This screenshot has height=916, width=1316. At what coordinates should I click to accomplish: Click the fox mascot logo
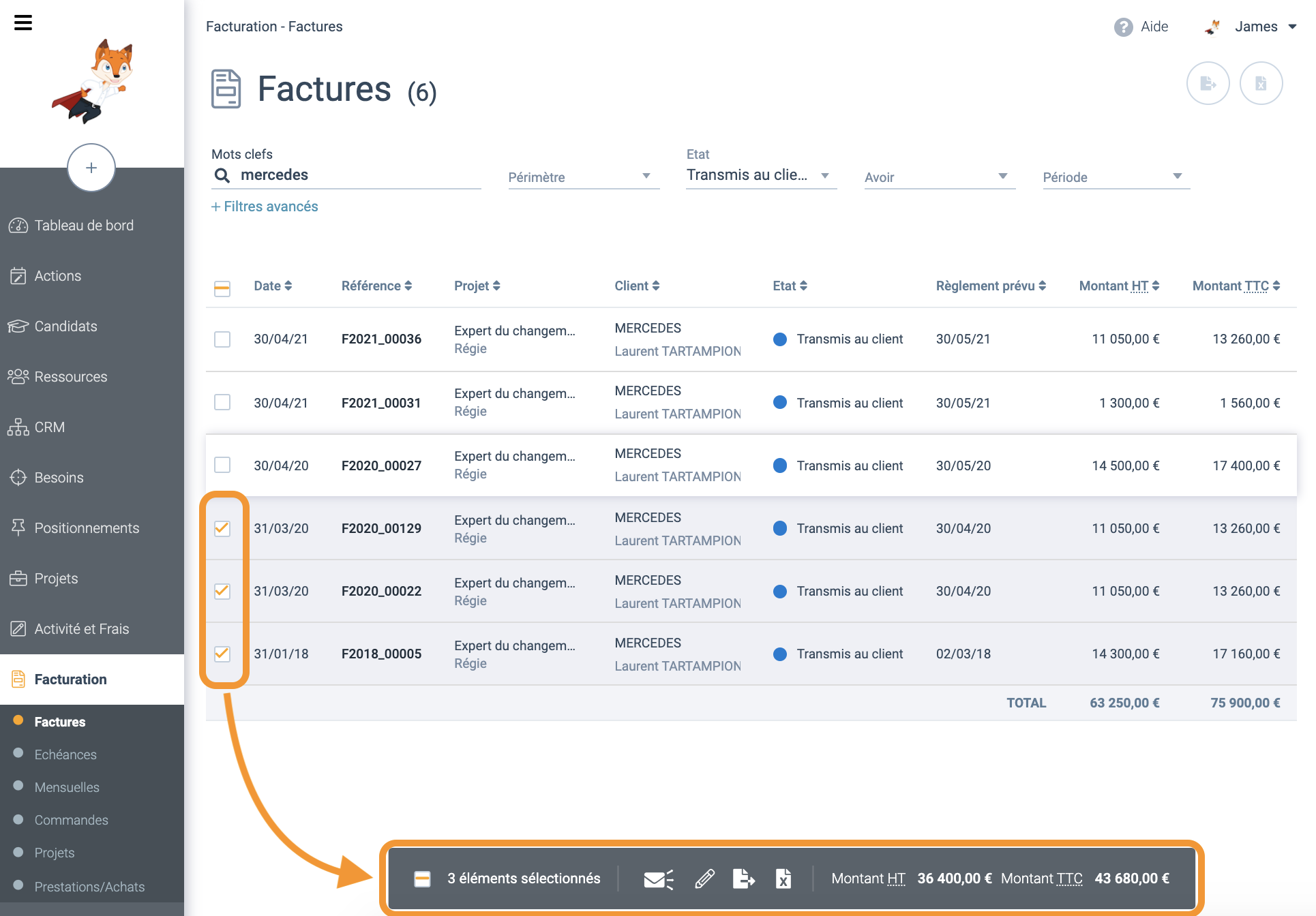point(93,82)
